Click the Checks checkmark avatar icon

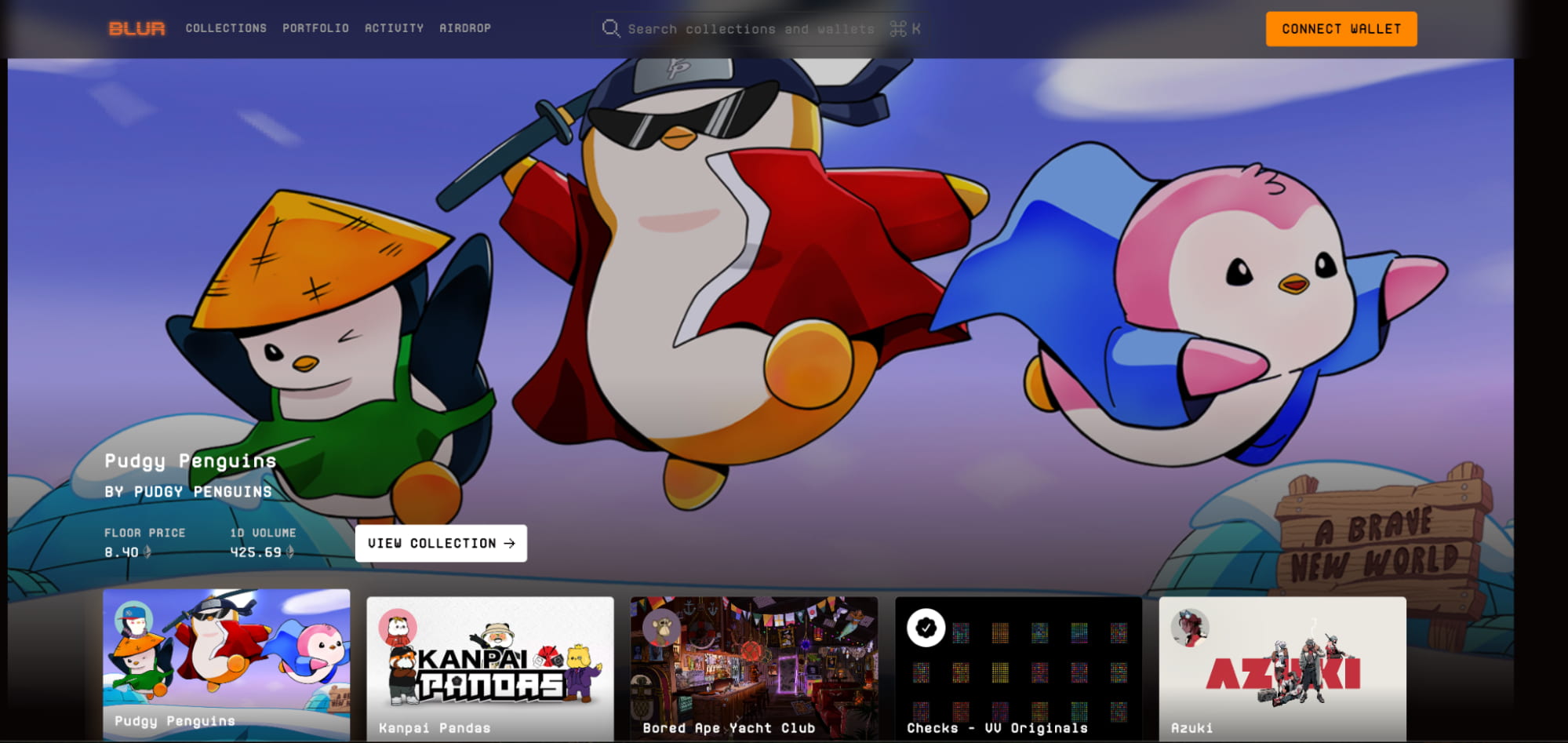click(926, 628)
